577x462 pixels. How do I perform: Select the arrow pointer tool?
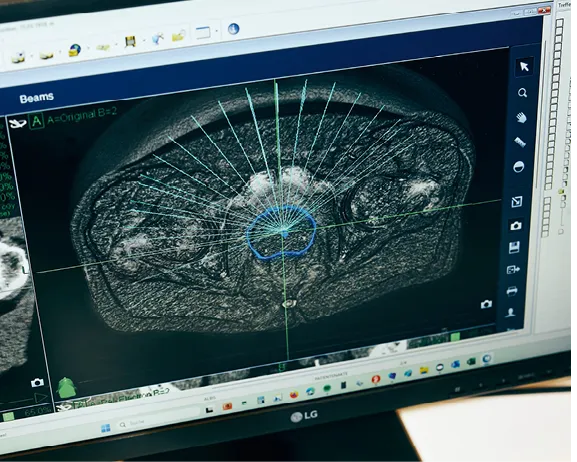pyautogui.click(x=524, y=66)
